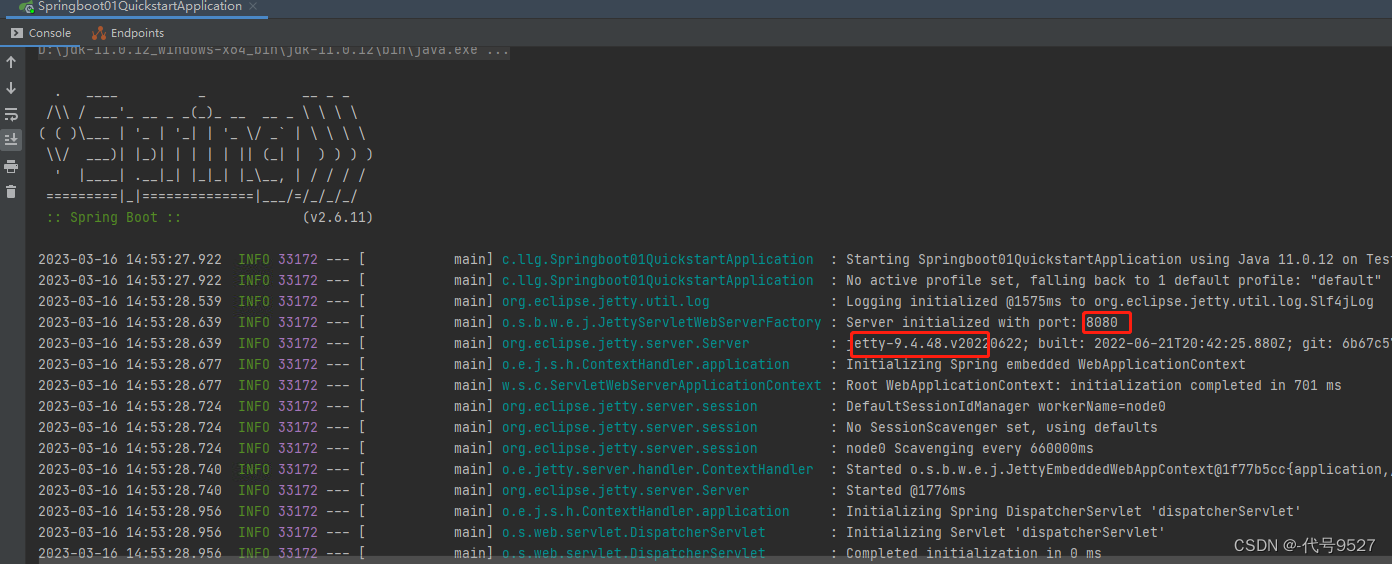Click the Spring Boot icon on run tab

tap(26, 6)
